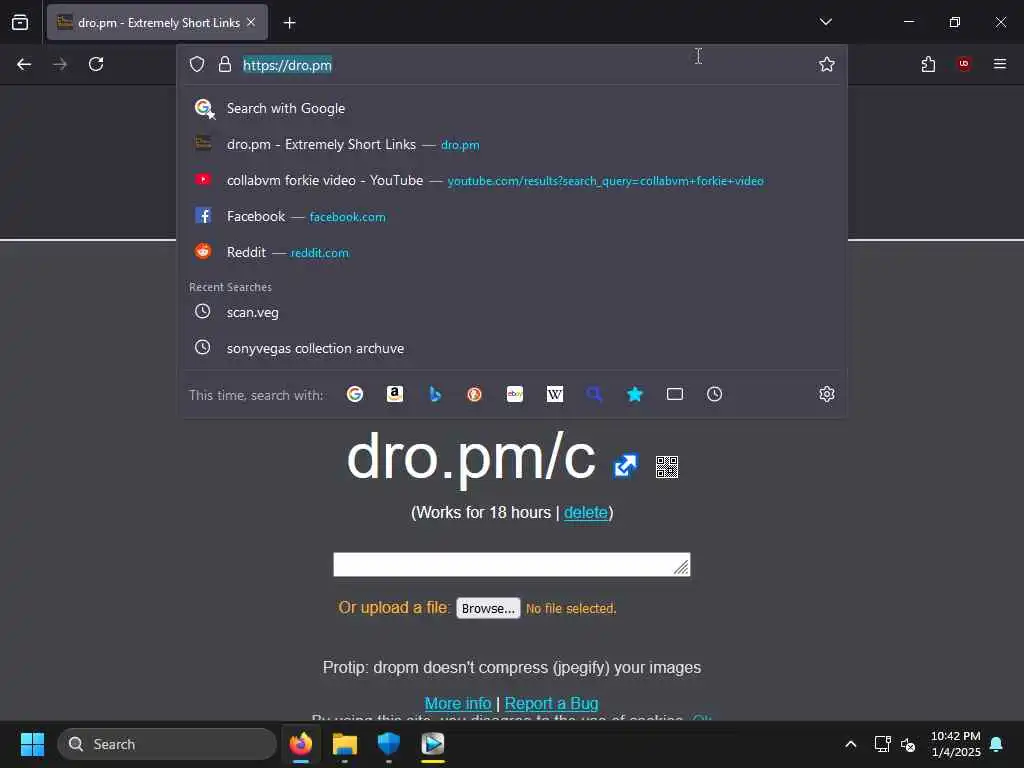Pick recent search sonyvegas collection archuve

pos(512,348)
